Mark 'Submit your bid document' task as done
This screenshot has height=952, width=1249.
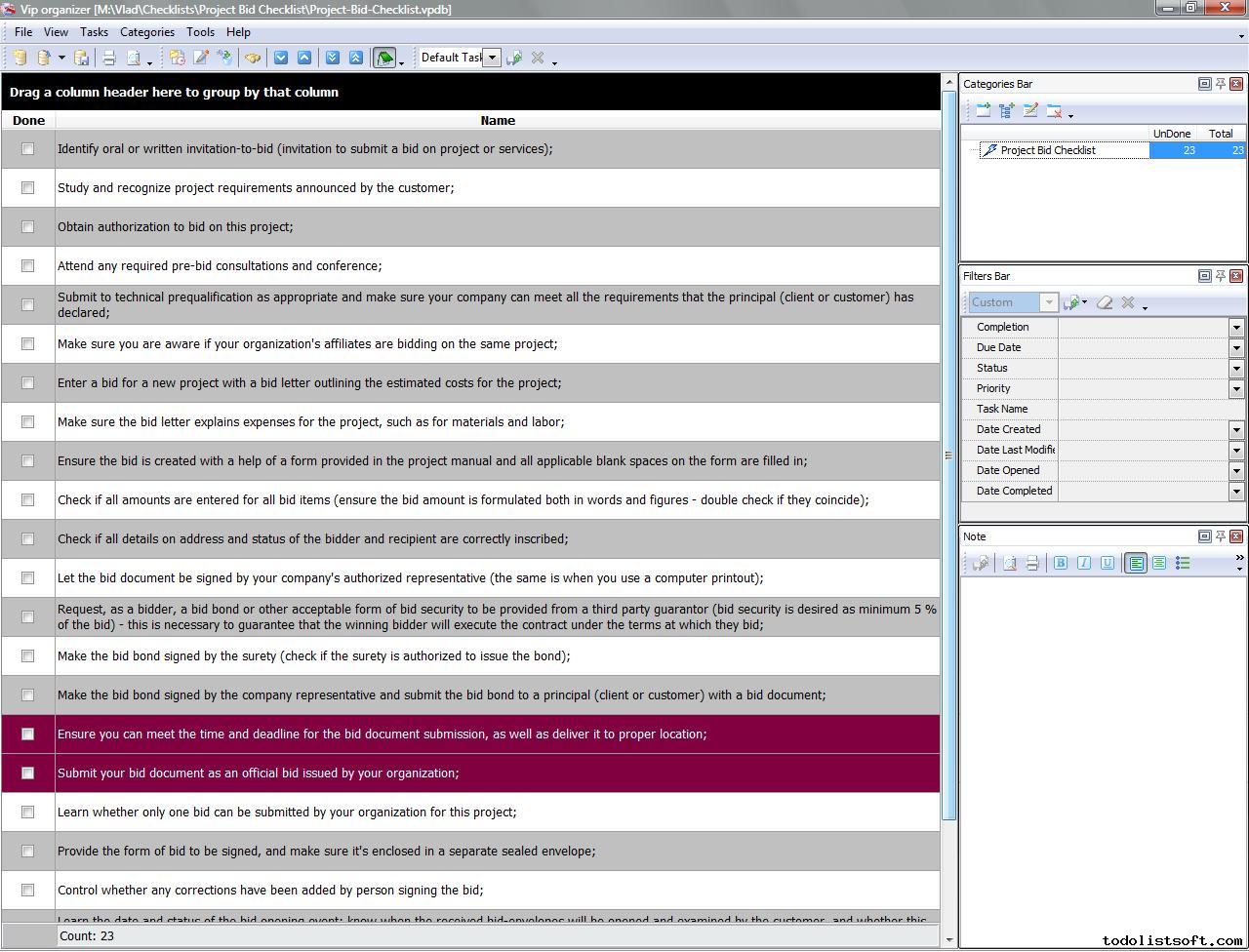click(27, 773)
